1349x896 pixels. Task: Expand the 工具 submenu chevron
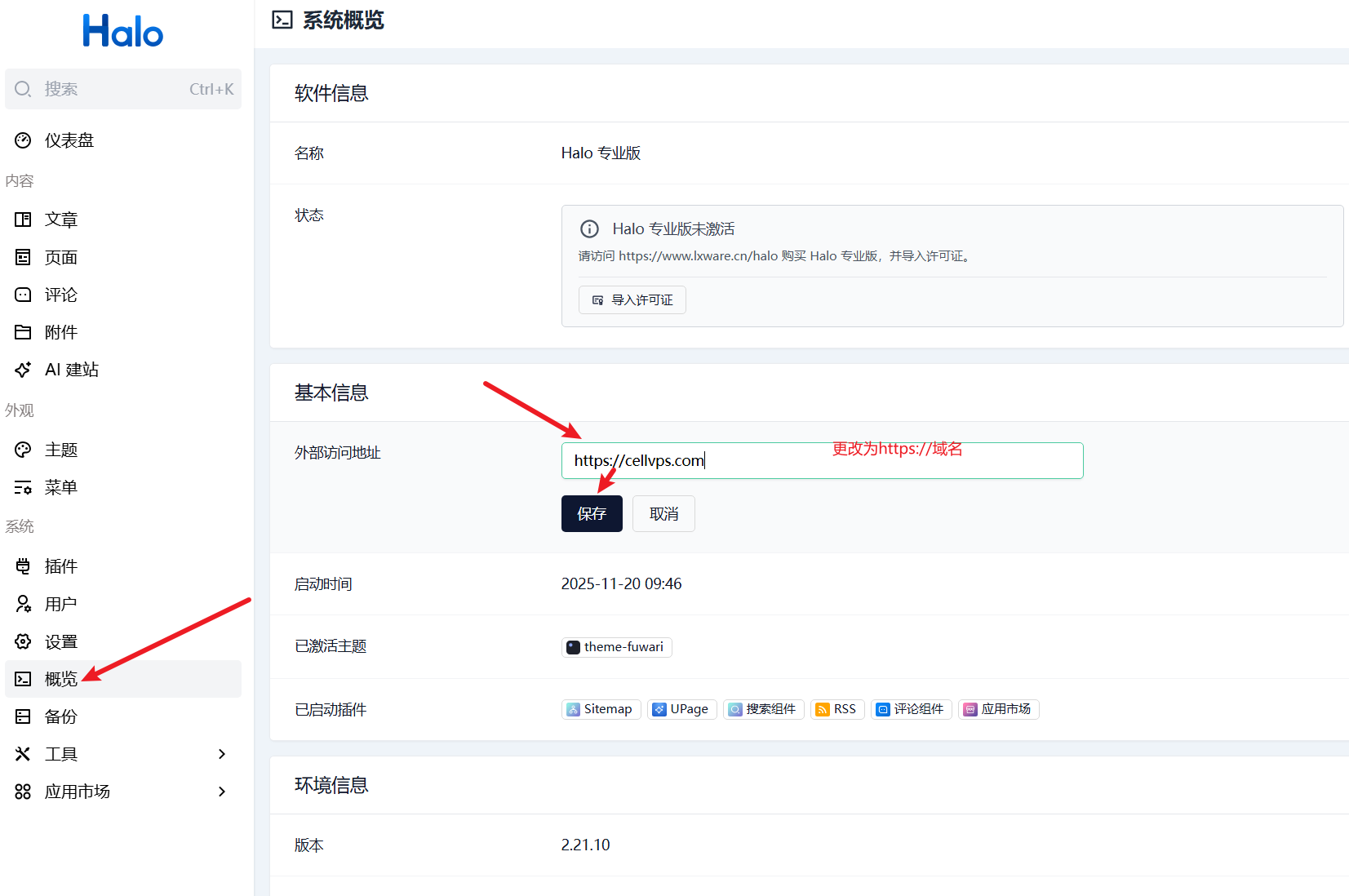[x=222, y=754]
